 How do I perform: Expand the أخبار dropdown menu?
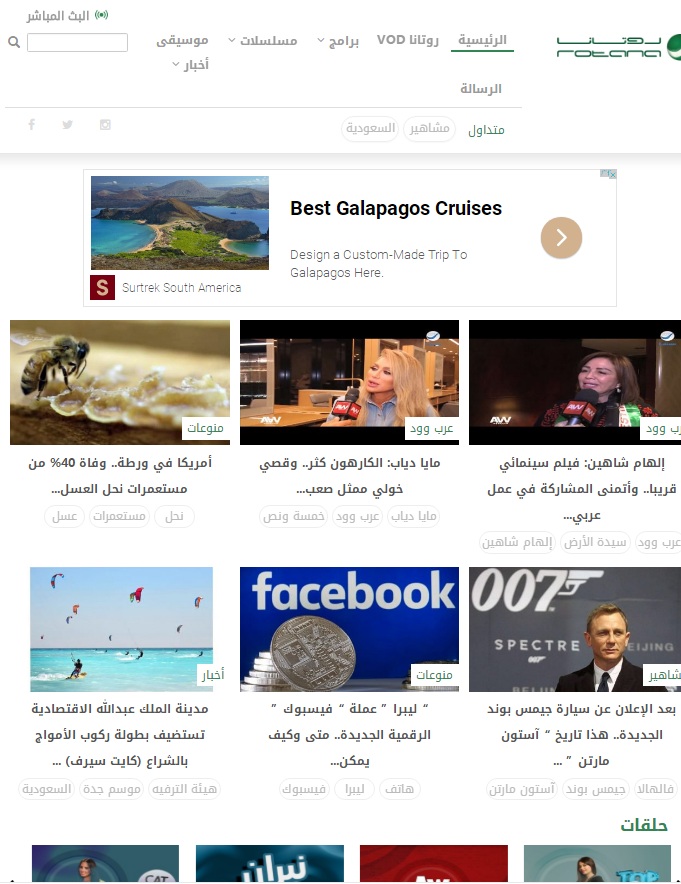(191, 64)
